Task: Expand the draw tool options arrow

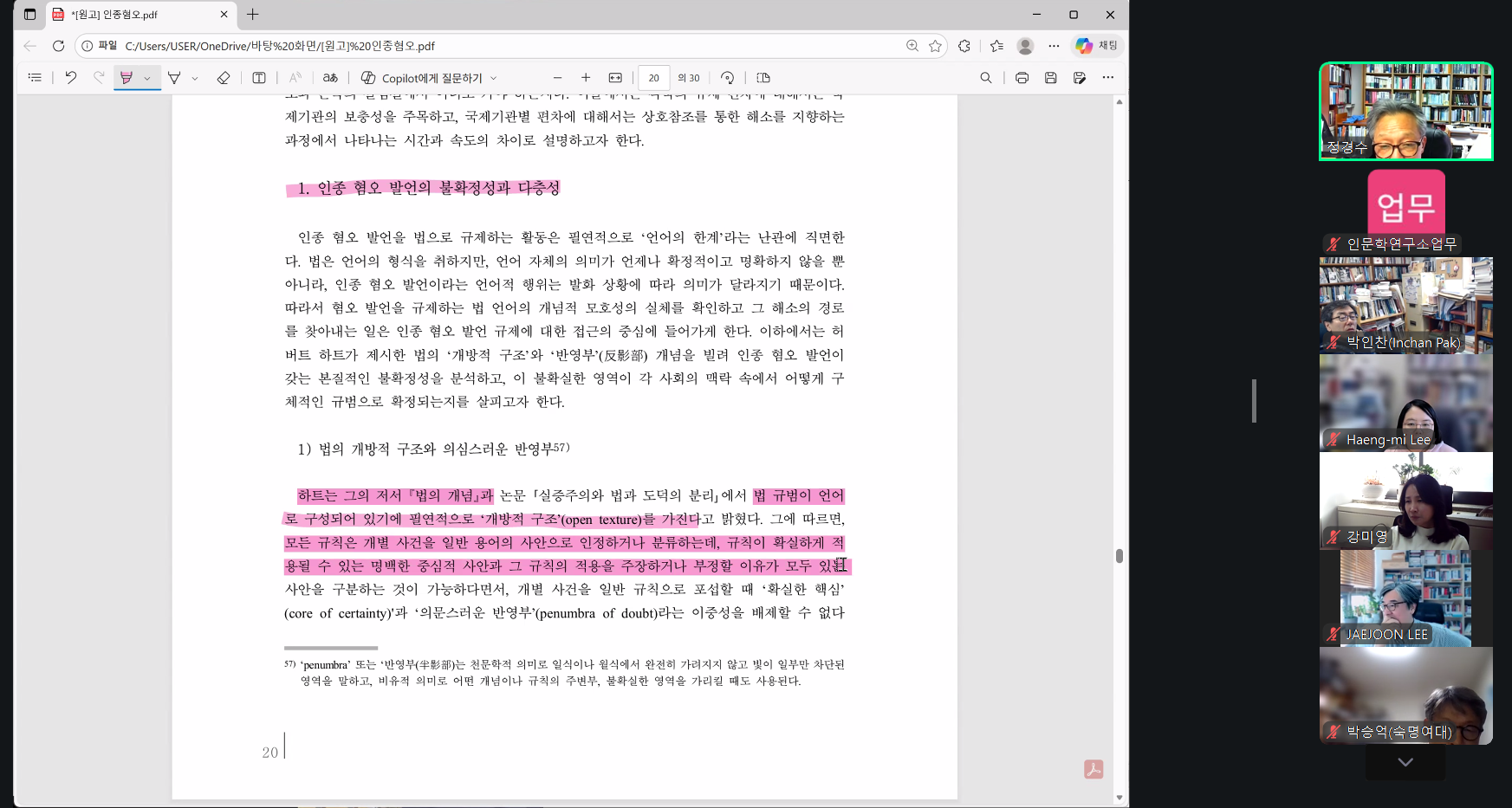Action: [x=195, y=78]
